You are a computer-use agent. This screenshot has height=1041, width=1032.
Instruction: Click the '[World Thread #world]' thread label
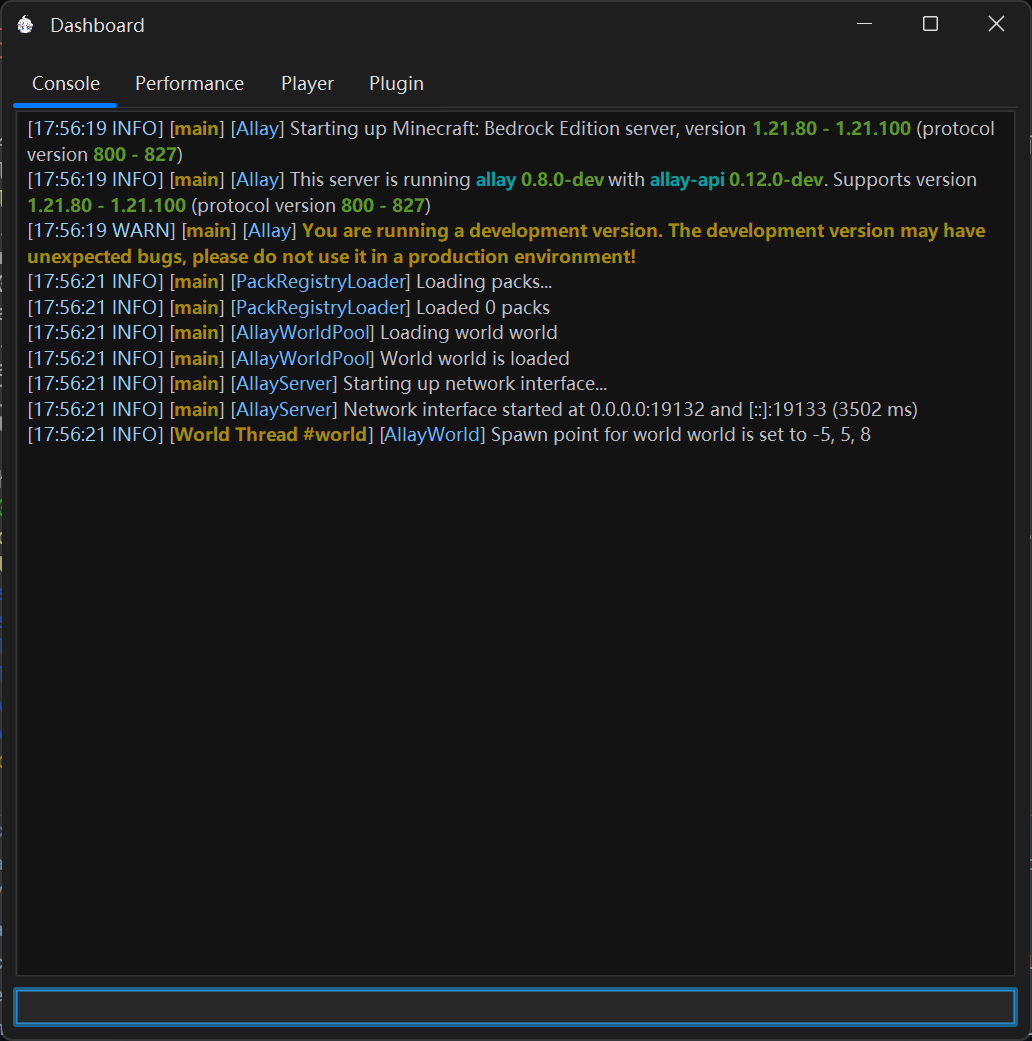pos(272,435)
